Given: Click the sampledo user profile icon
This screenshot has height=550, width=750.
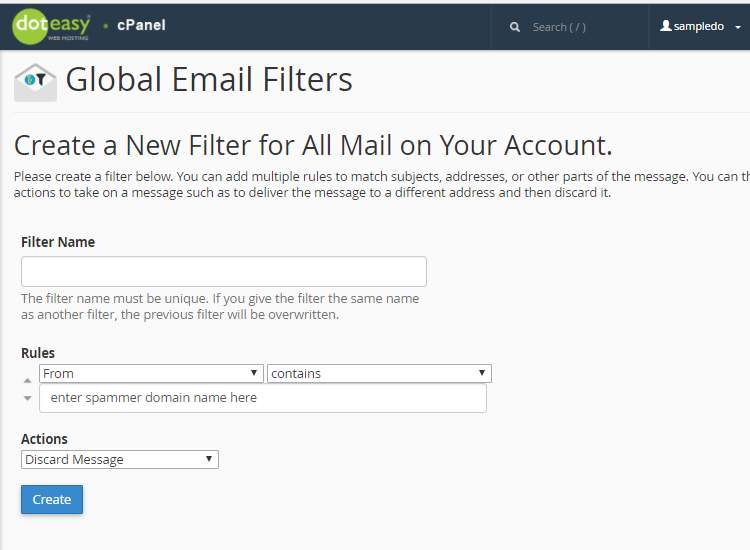Looking at the screenshot, I should click(665, 26).
